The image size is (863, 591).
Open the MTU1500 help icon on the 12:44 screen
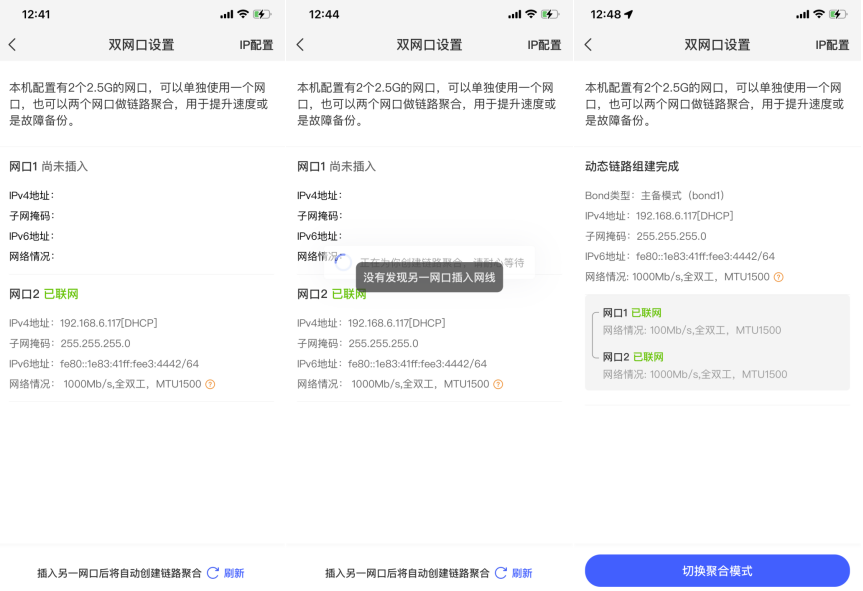coord(498,384)
